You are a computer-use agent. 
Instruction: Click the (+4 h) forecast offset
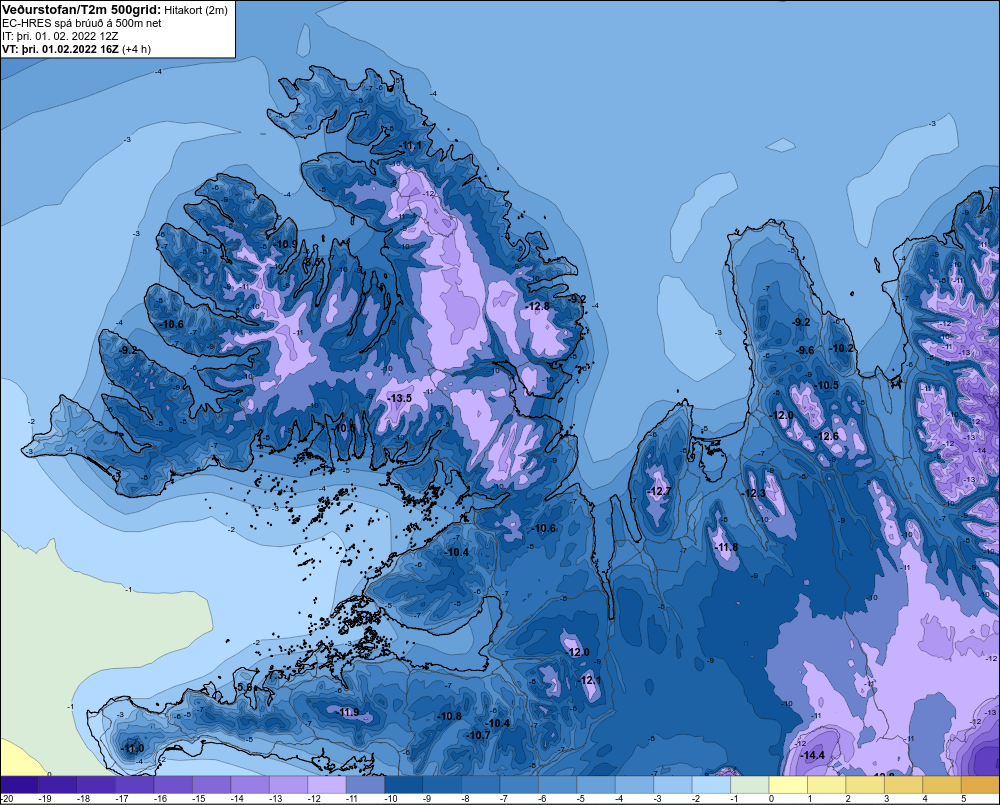pyautogui.click(x=136, y=49)
